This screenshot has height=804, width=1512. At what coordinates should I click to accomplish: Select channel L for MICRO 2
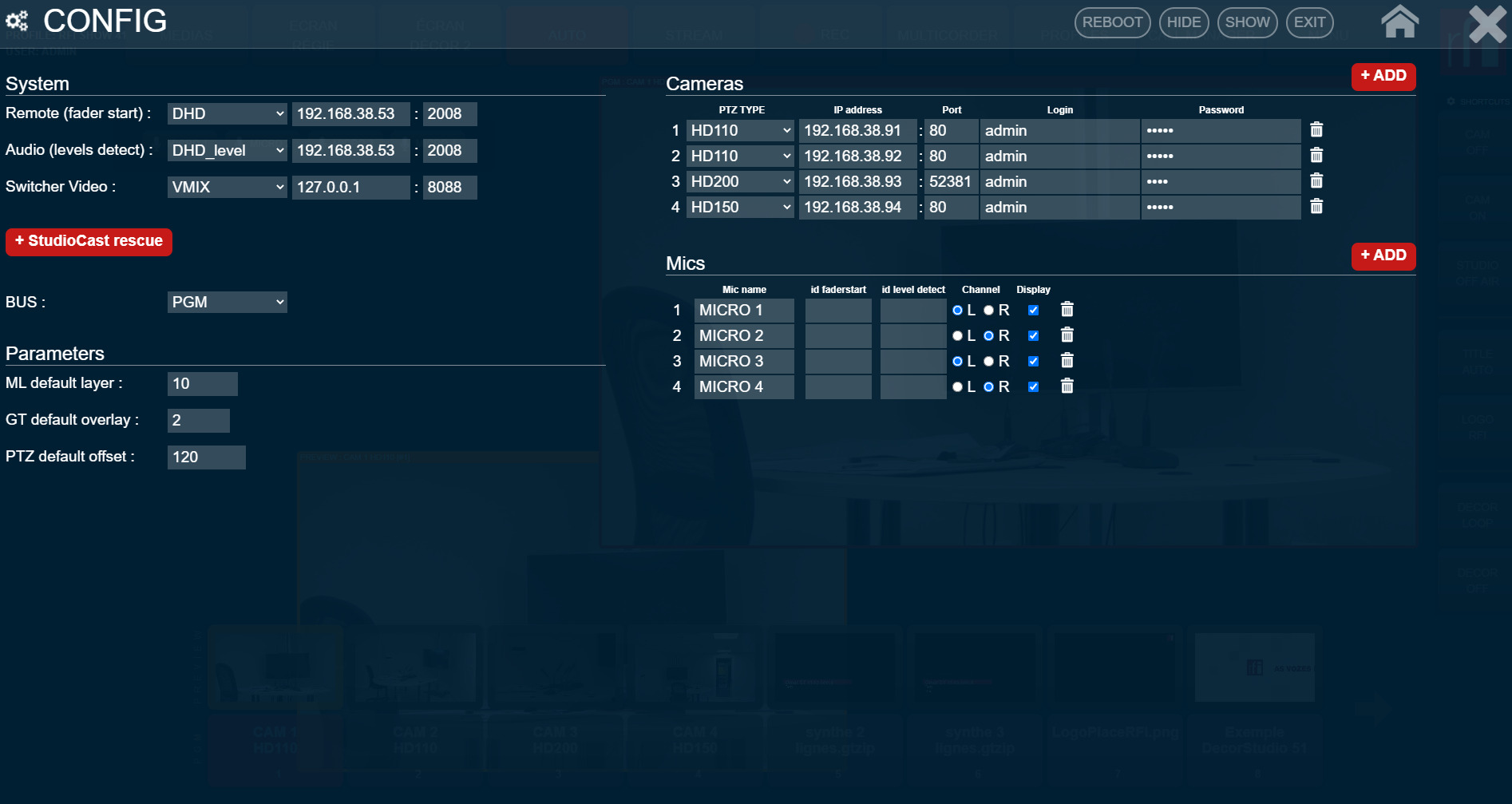(x=957, y=335)
